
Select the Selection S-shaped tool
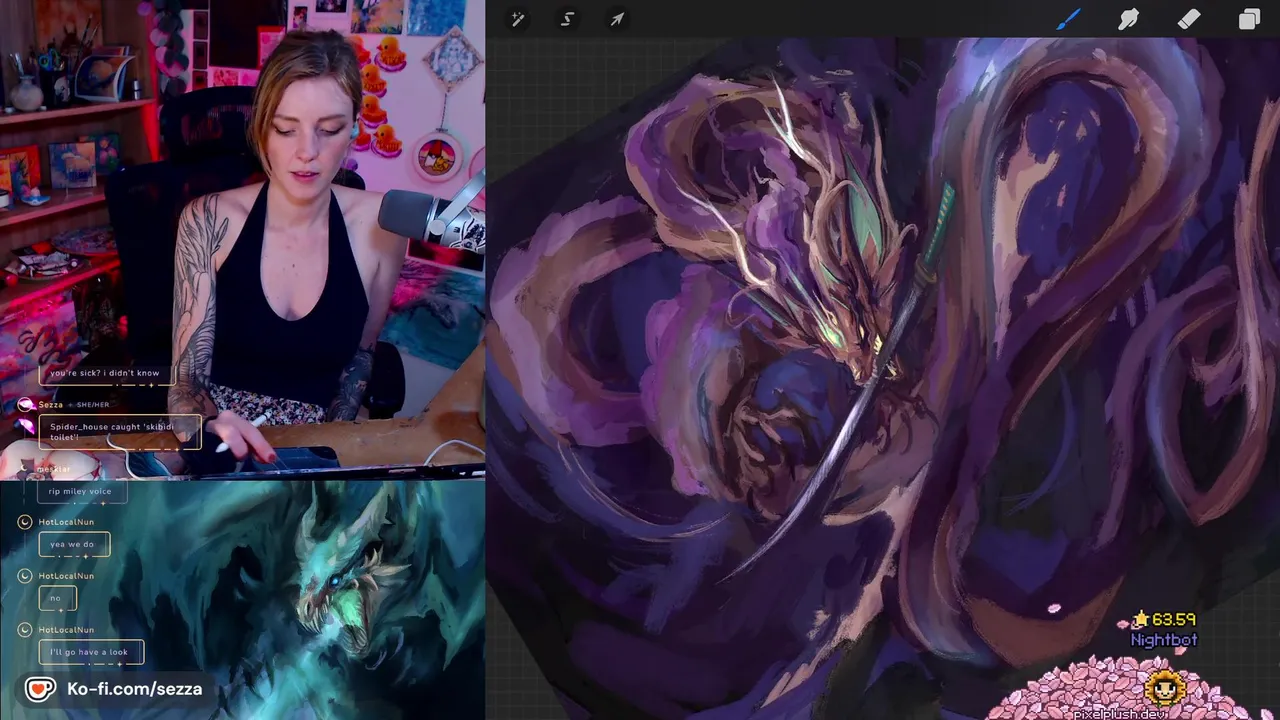coord(567,19)
